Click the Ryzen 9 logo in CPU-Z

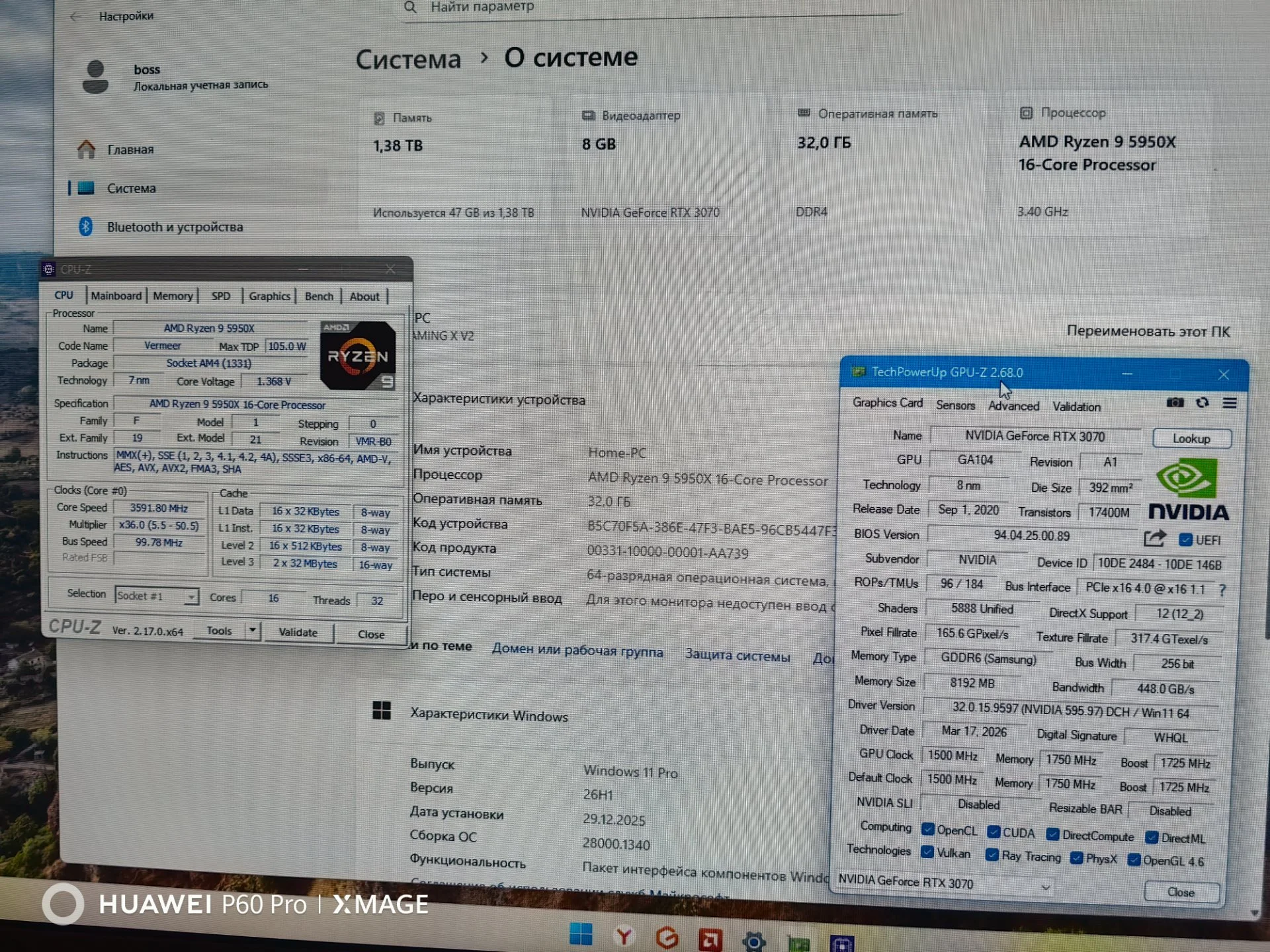coord(358,356)
